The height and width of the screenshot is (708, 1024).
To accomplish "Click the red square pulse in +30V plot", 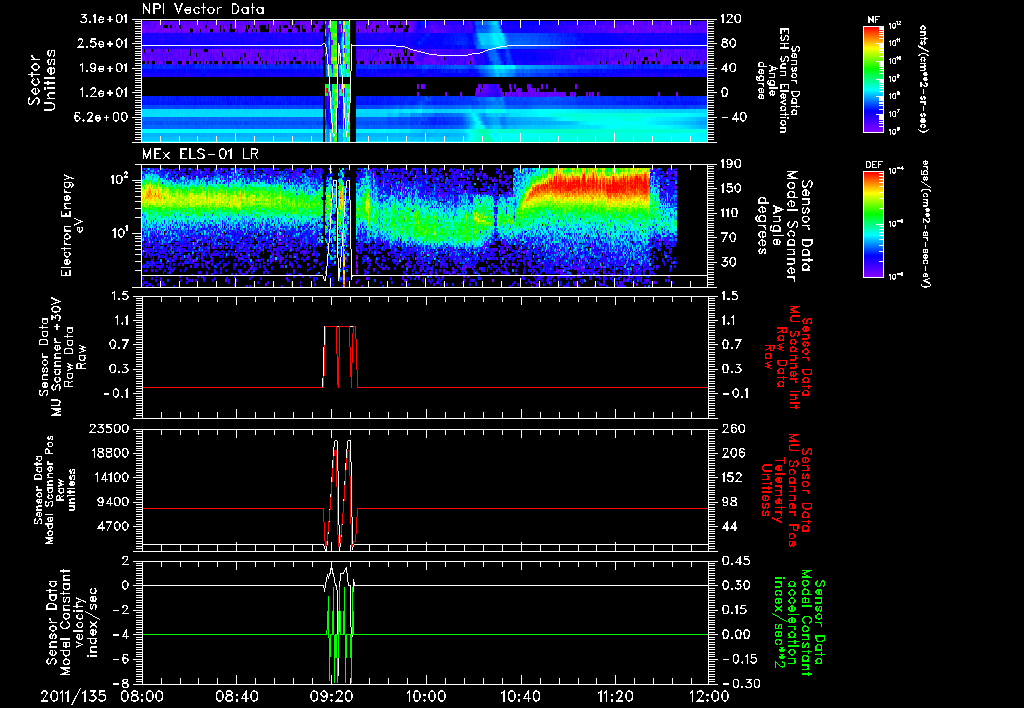I will pos(340,357).
